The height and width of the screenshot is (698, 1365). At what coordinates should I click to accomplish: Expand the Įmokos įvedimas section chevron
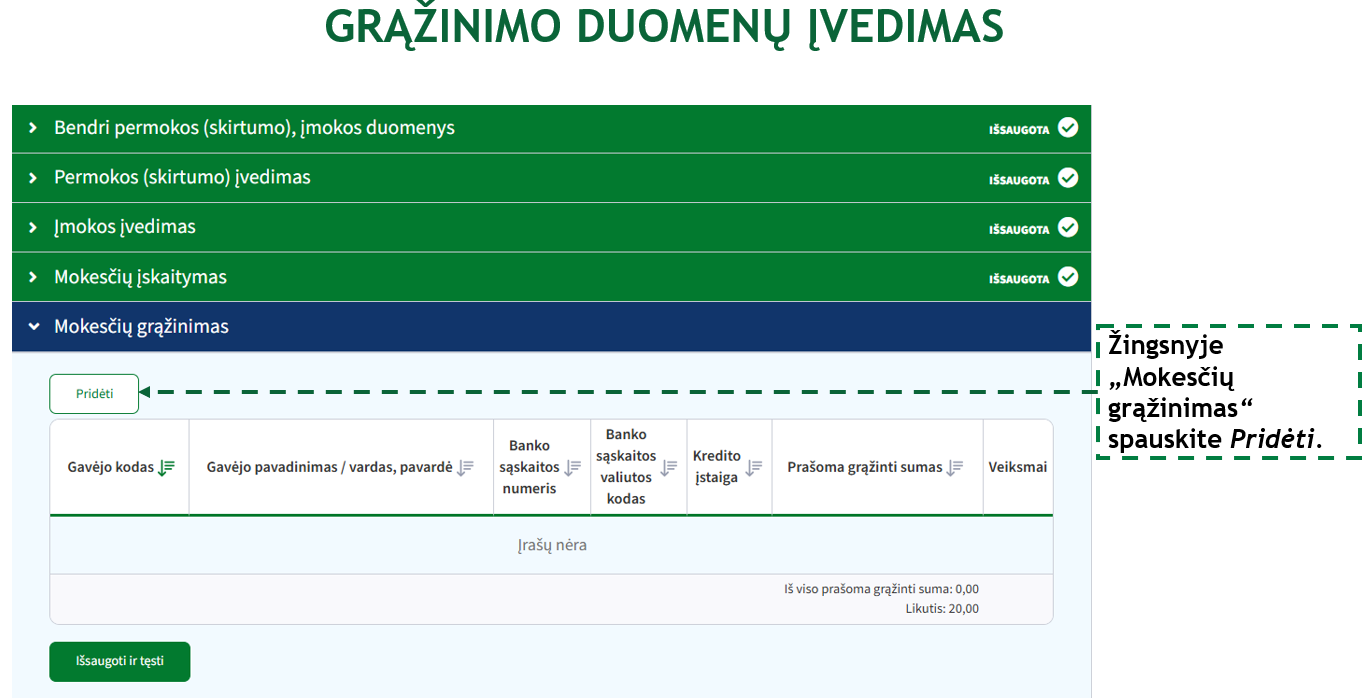click(x=33, y=227)
